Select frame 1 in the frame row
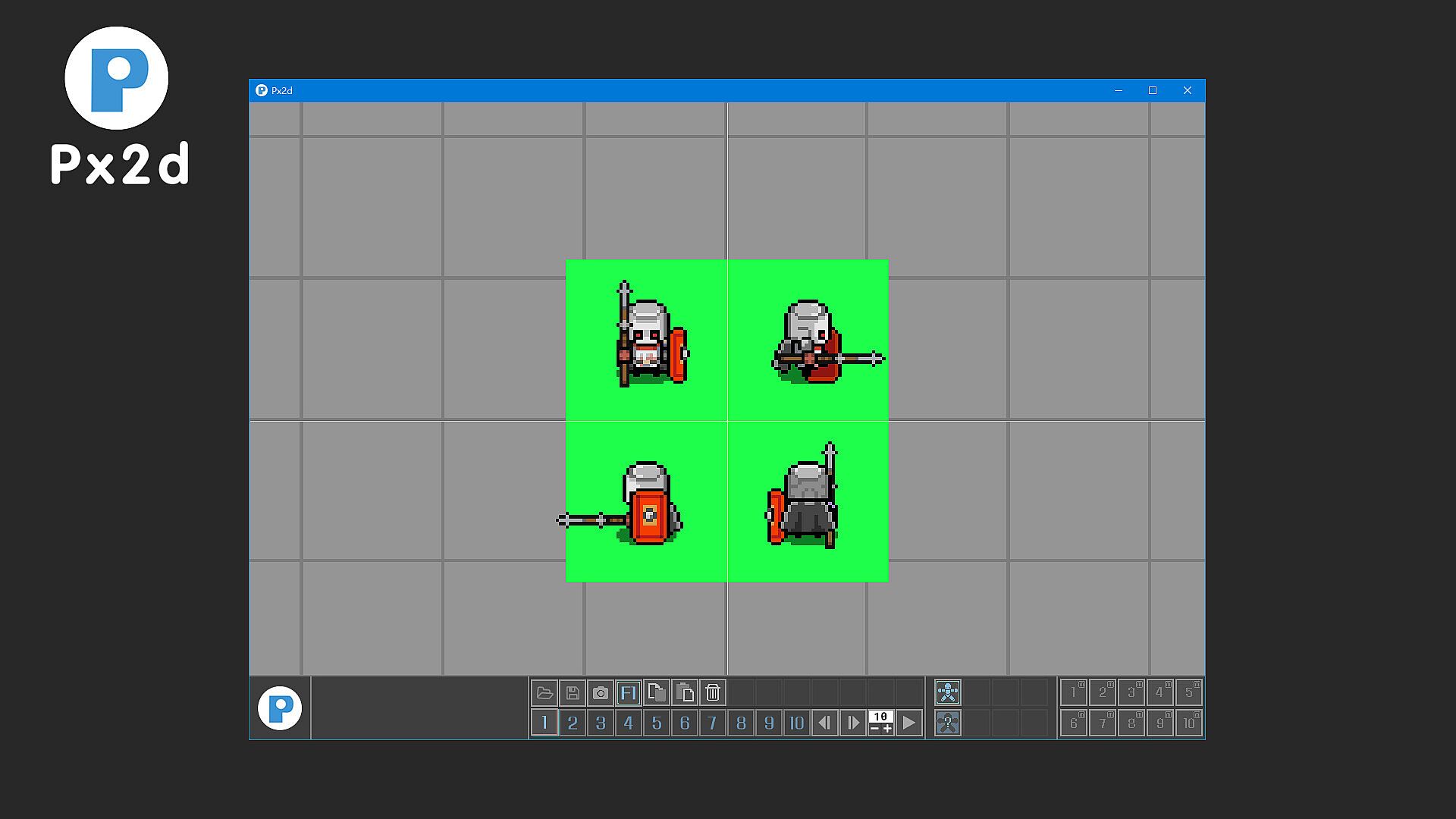 coord(544,723)
